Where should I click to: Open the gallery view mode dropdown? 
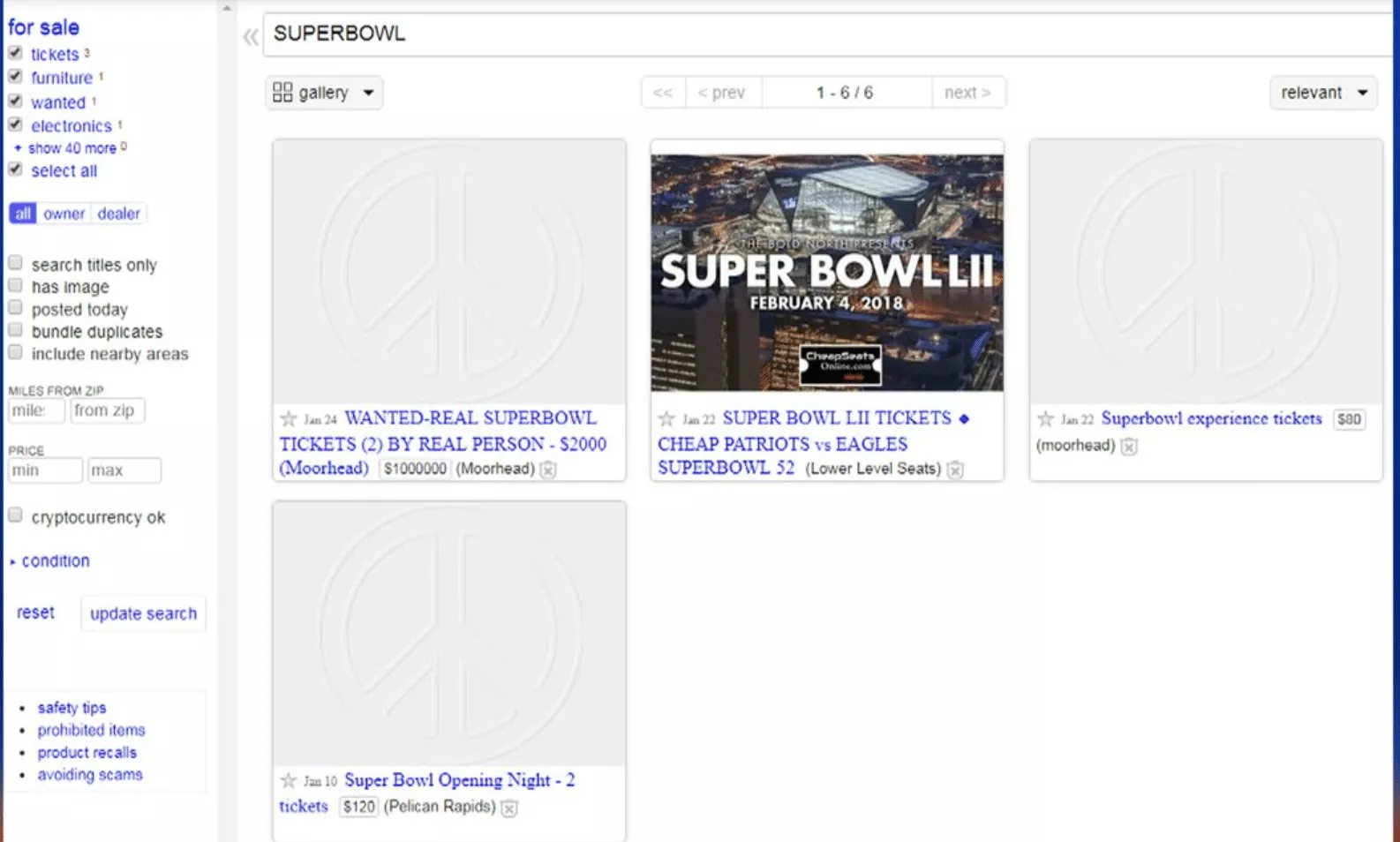tap(324, 93)
